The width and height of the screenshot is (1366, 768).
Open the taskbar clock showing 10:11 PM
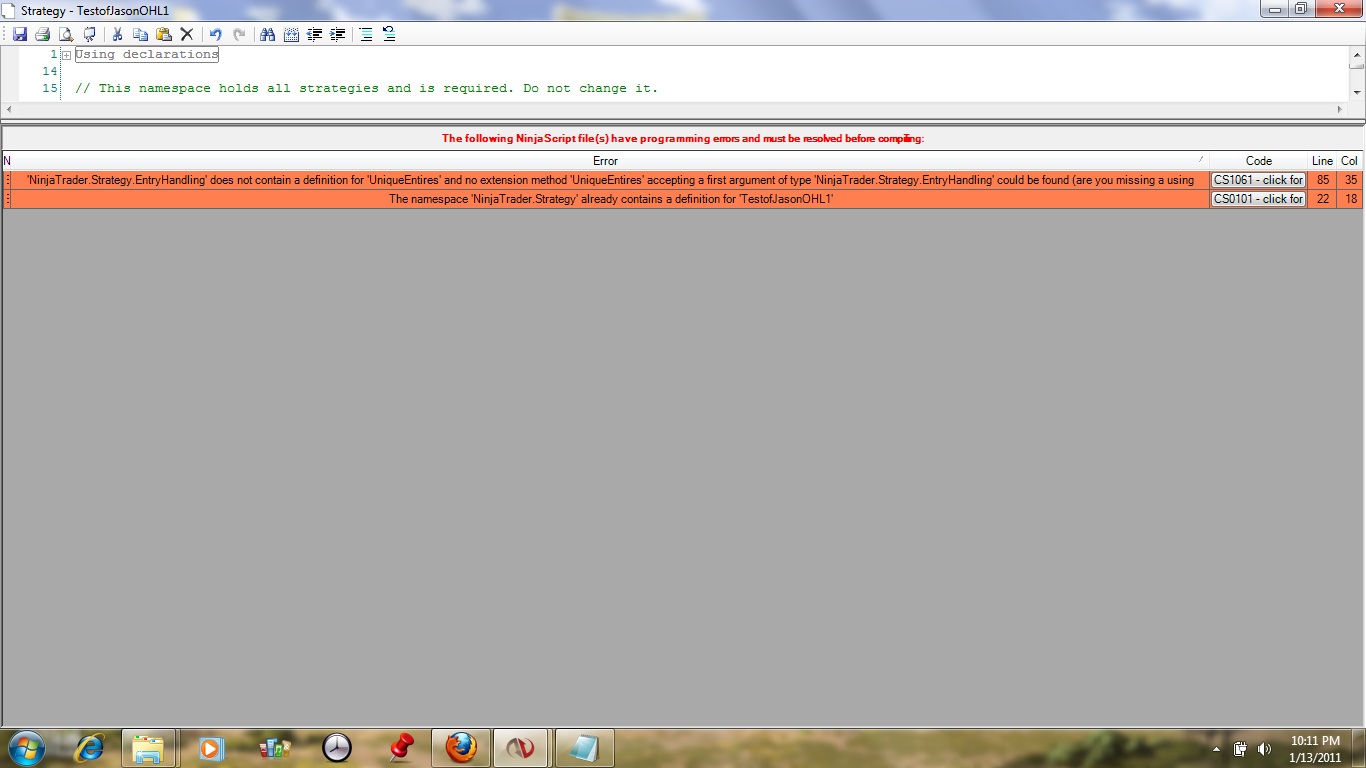coord(1315,748)
